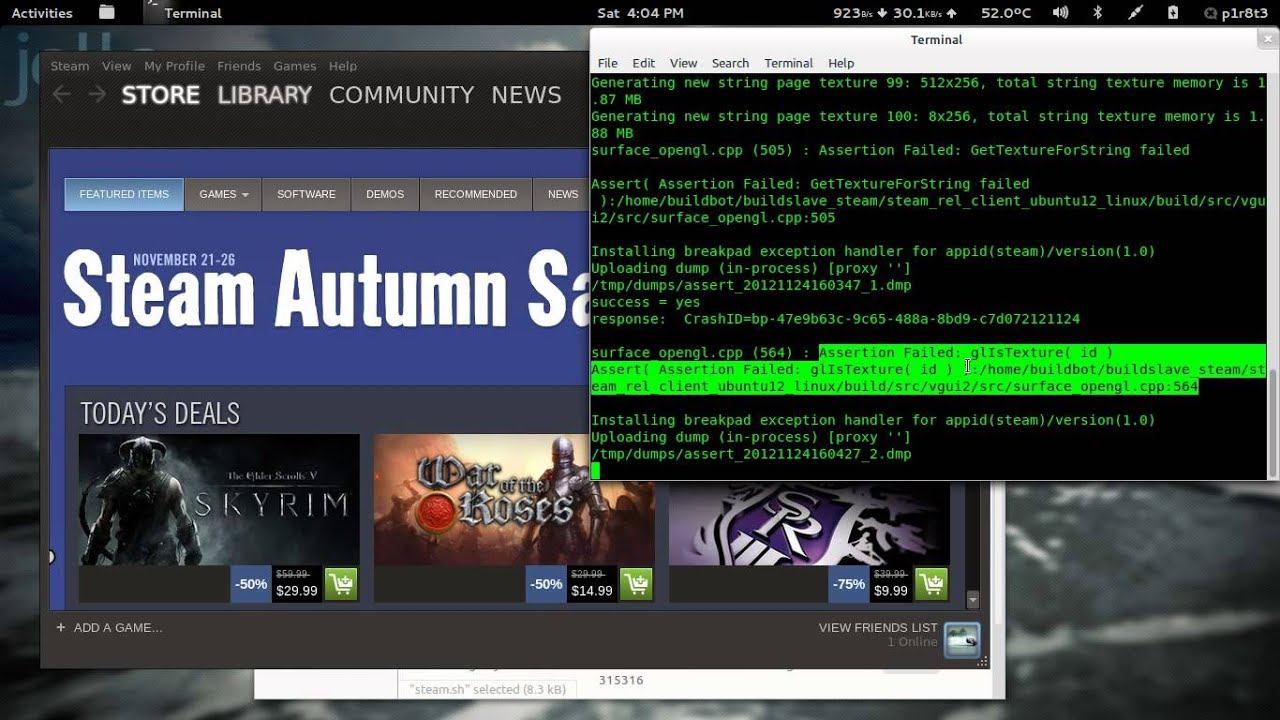Click /tmp/dumps/assert_20121124160427_2.dmp line
Viewport: 1280px width, 720px height.
click(751, 454)
